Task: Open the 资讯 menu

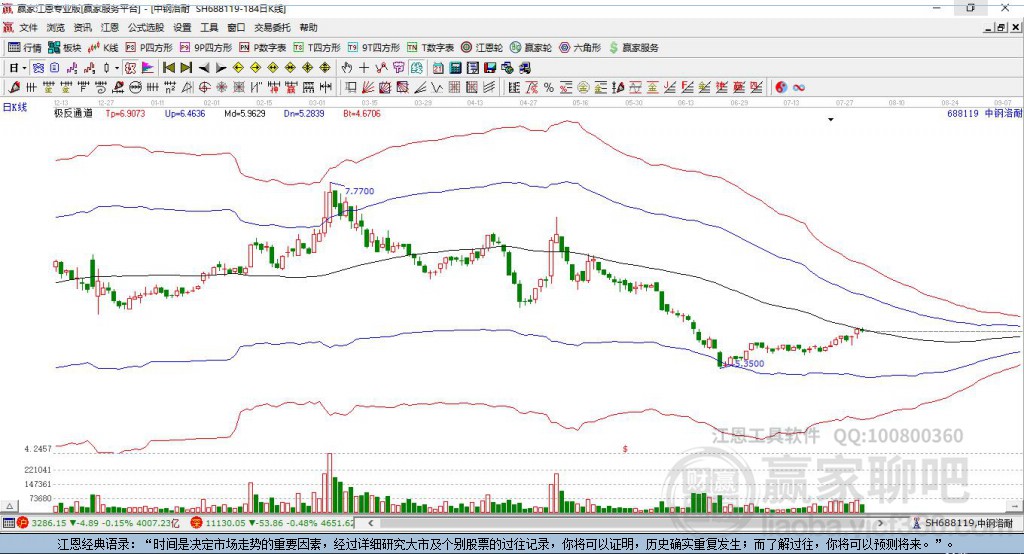Action: tap(82, 27)
